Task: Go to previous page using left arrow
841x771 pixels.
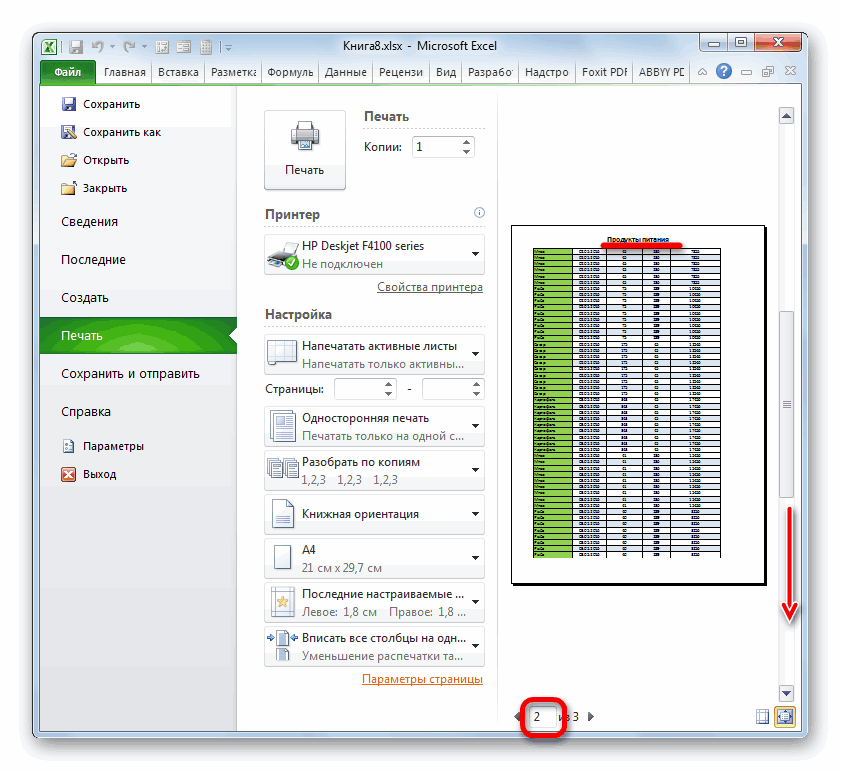Action: click(x=517, y=716)
